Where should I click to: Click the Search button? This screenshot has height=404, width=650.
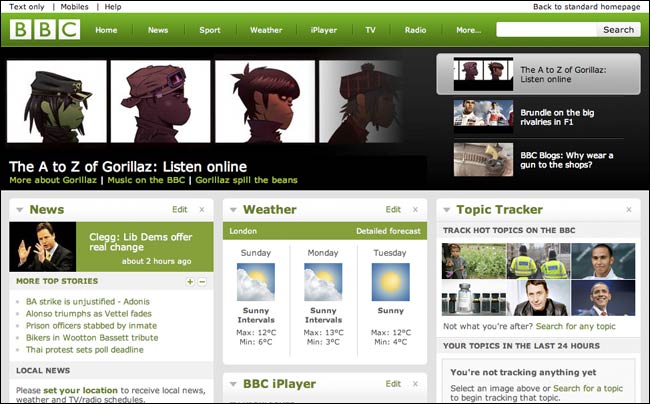pyautogui.click(x=618, y=29)
